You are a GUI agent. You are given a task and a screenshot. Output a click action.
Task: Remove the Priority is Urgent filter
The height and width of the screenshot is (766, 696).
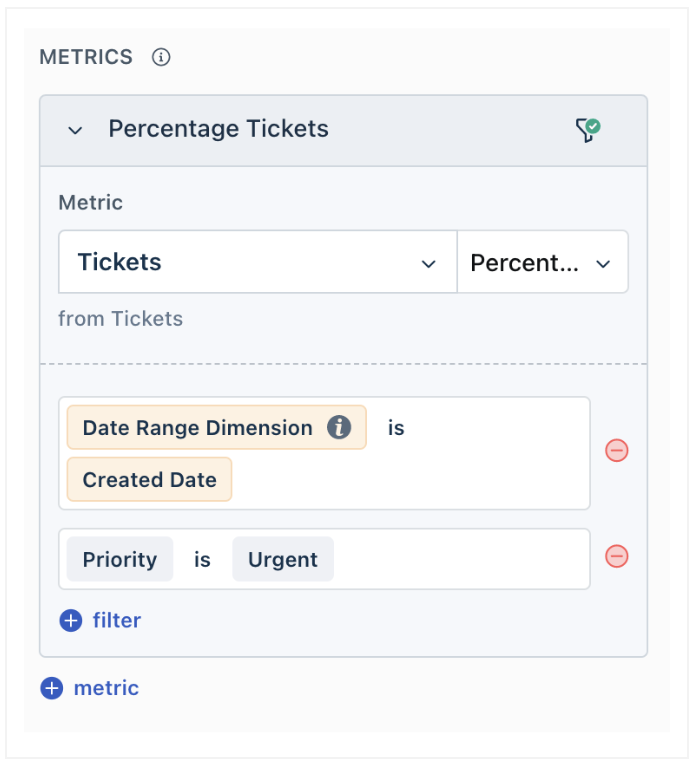coord(617,556)
